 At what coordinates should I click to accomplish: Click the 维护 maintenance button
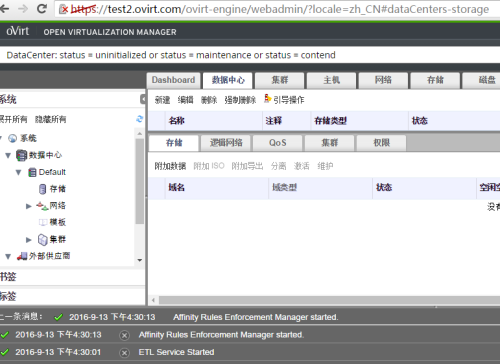pos(325,166)
